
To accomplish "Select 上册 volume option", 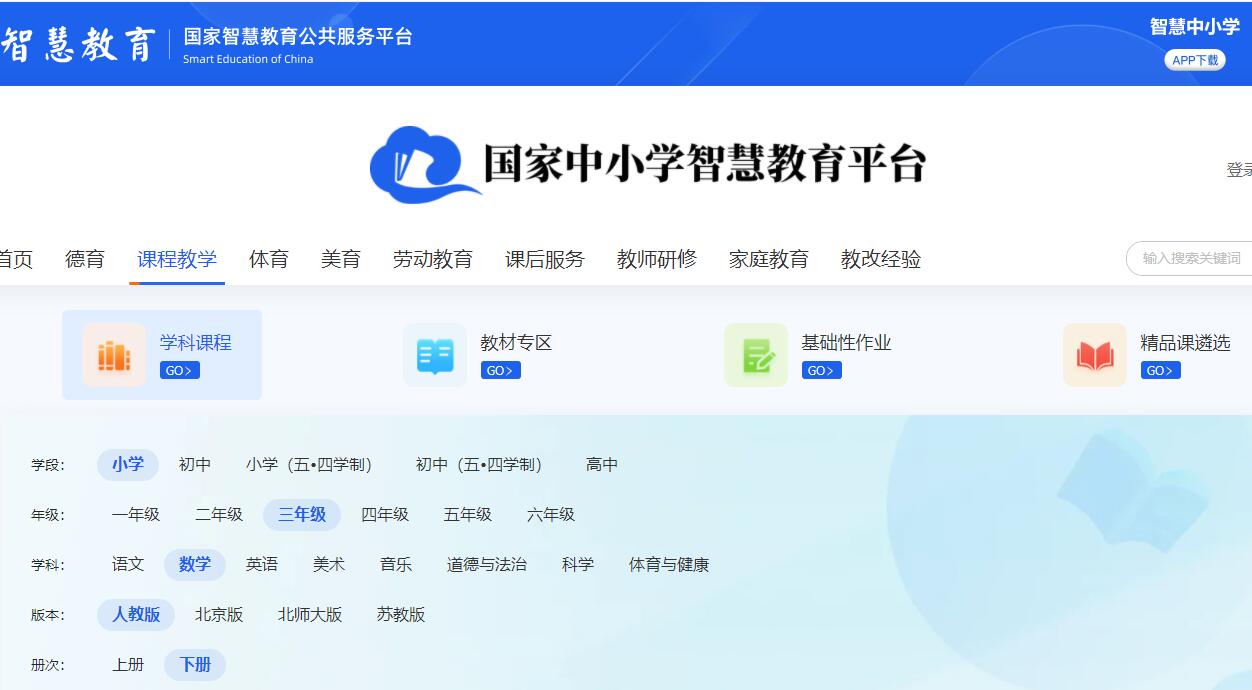I will pos(128,665).
